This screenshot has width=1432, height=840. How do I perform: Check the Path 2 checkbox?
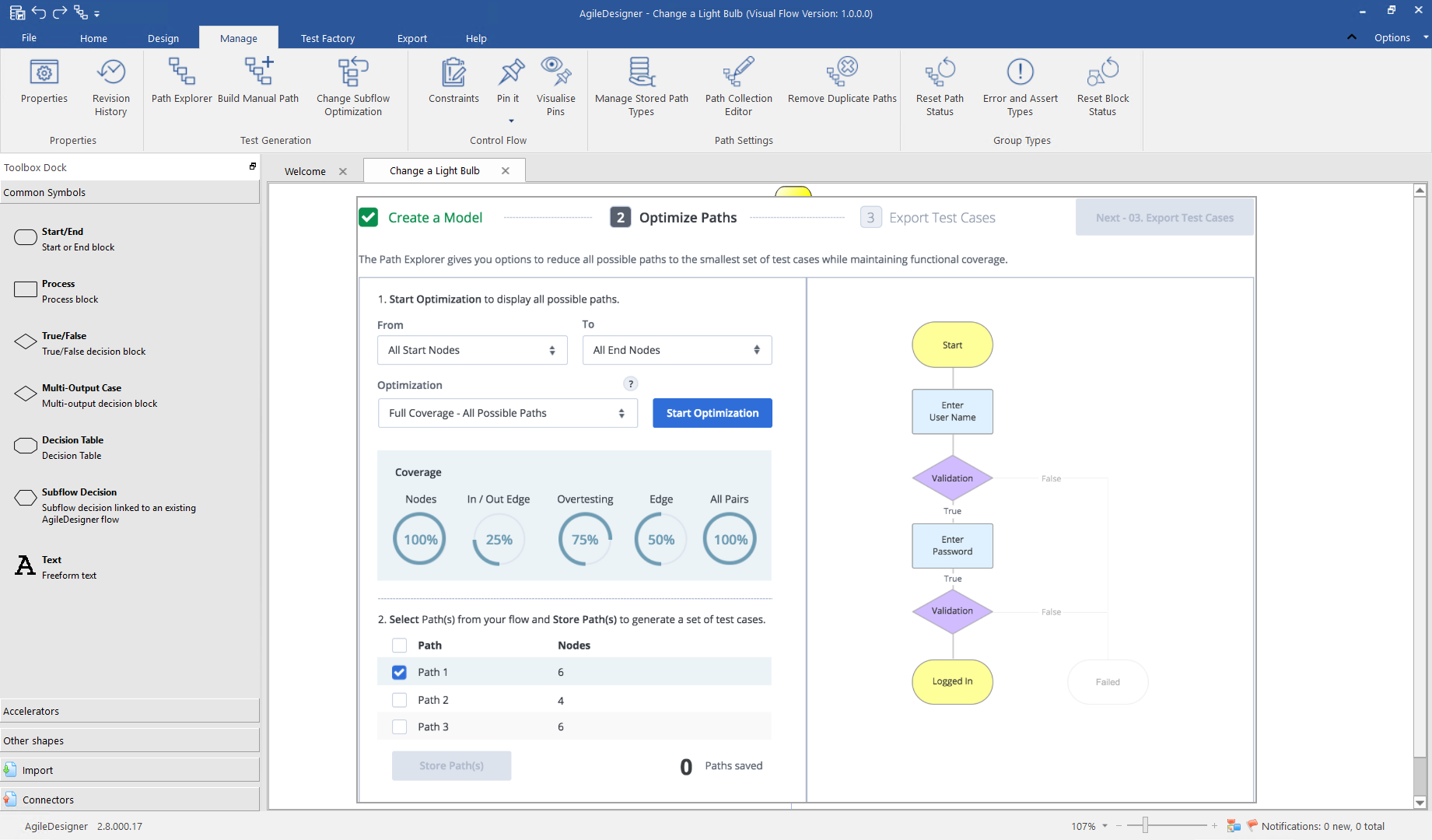point(399,700)
